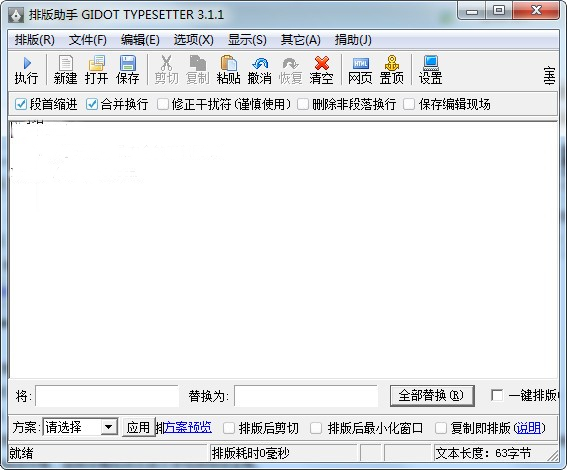Viewport: 567px width, 470px height.
Task: Open the 排版(R) menu
Action: (35, 40)
